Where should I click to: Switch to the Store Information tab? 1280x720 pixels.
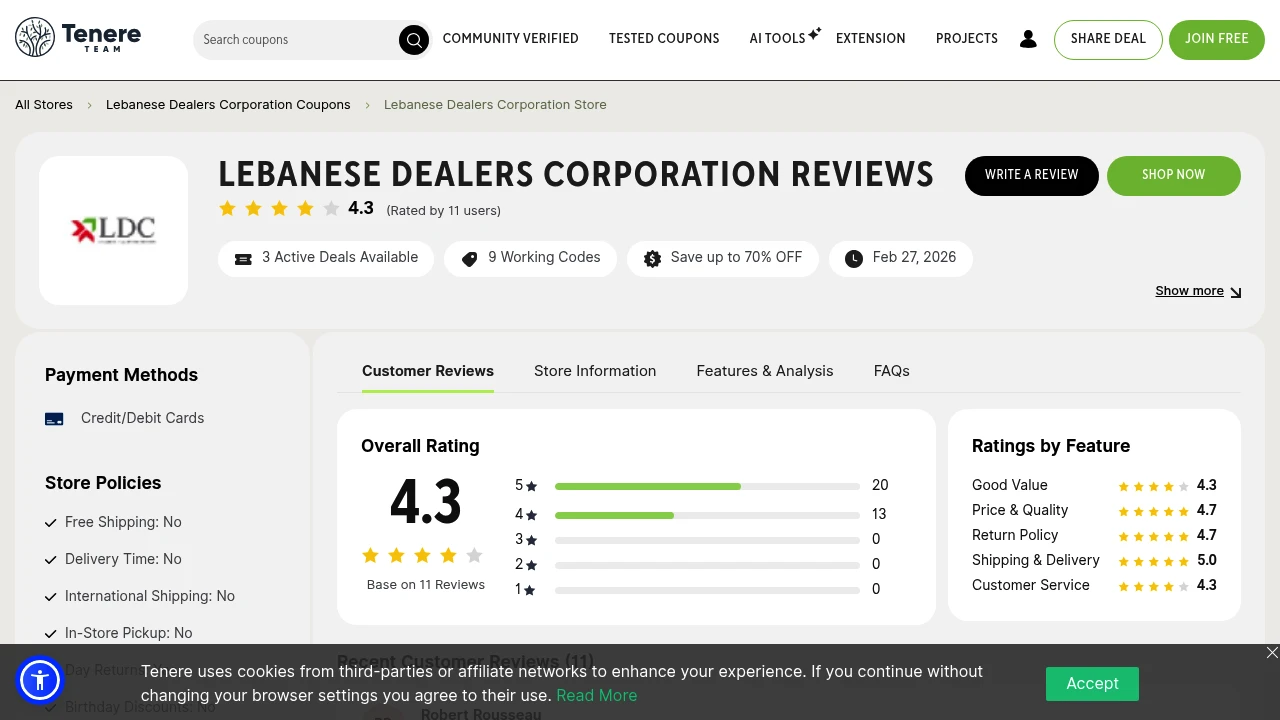595,371
